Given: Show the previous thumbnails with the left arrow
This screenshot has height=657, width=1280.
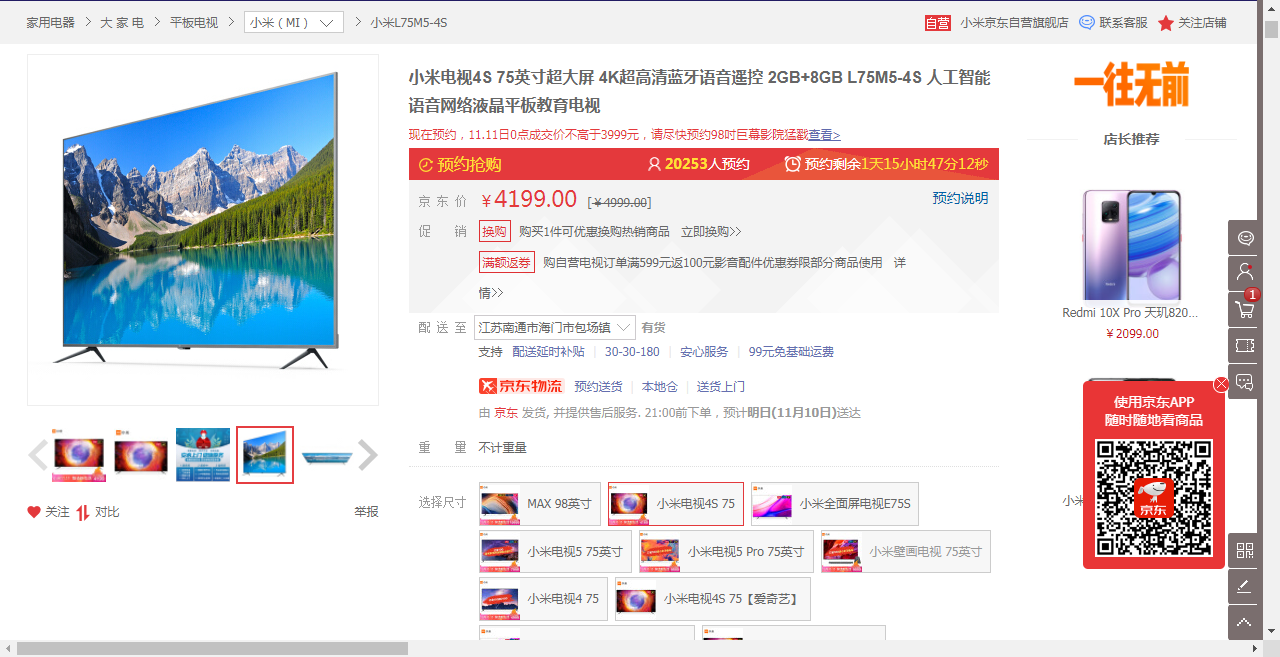Looking at the screenshot, I should [x=38, y=455].
